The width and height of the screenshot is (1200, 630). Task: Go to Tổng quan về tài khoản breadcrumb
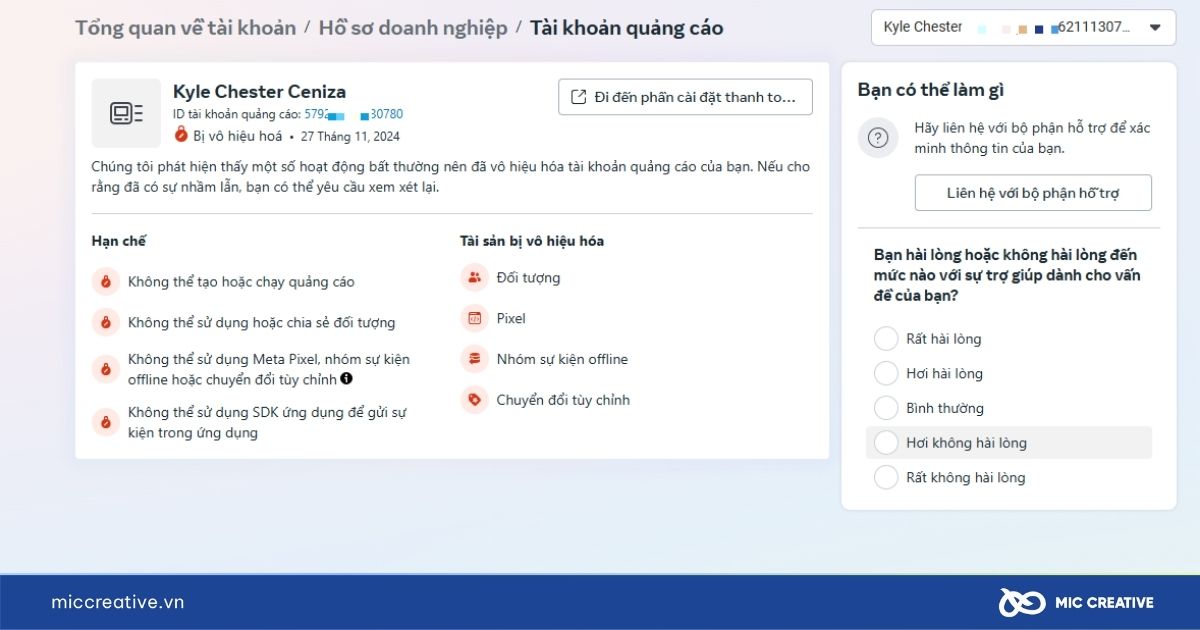click(185, 27)
